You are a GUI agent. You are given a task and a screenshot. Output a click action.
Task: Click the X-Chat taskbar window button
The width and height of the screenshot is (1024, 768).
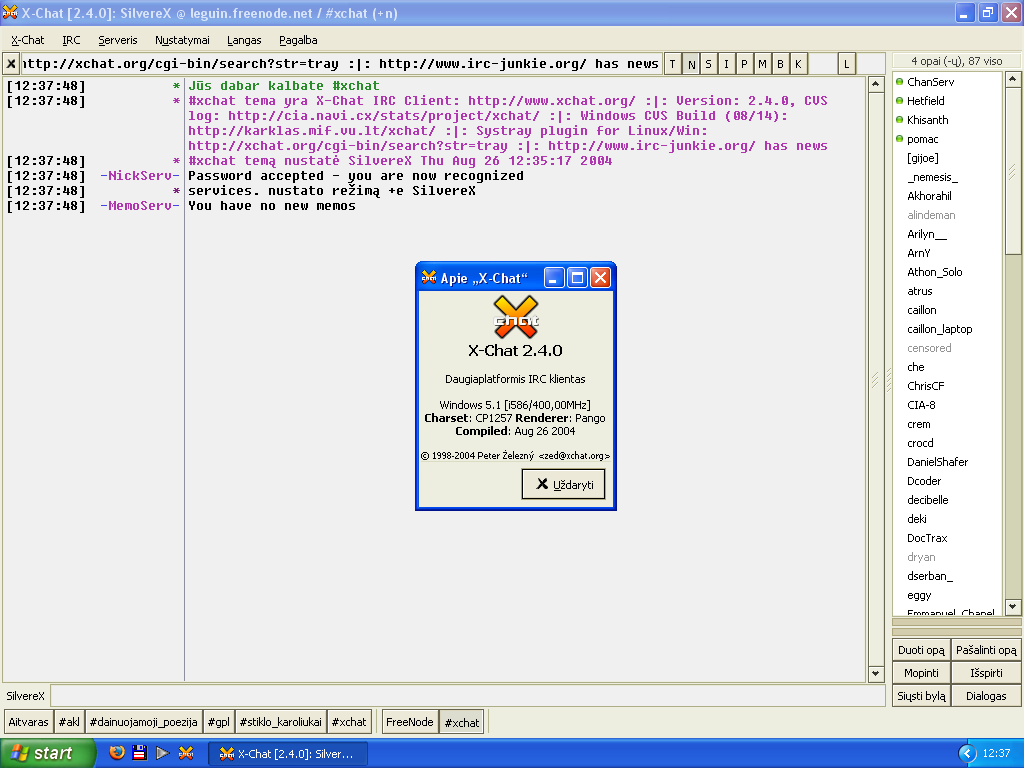288,754
